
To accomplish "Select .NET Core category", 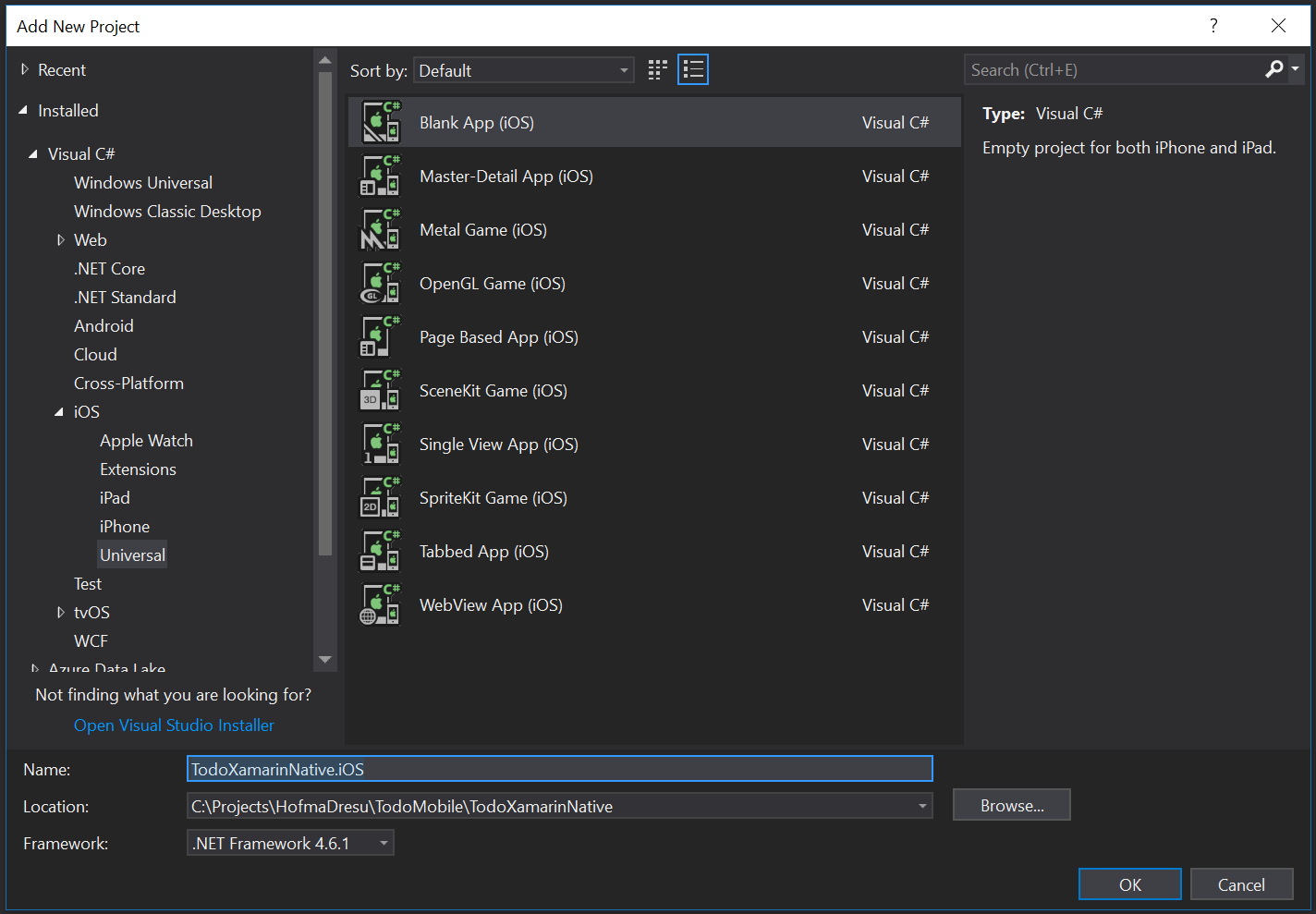I will (x=110, y=269).
